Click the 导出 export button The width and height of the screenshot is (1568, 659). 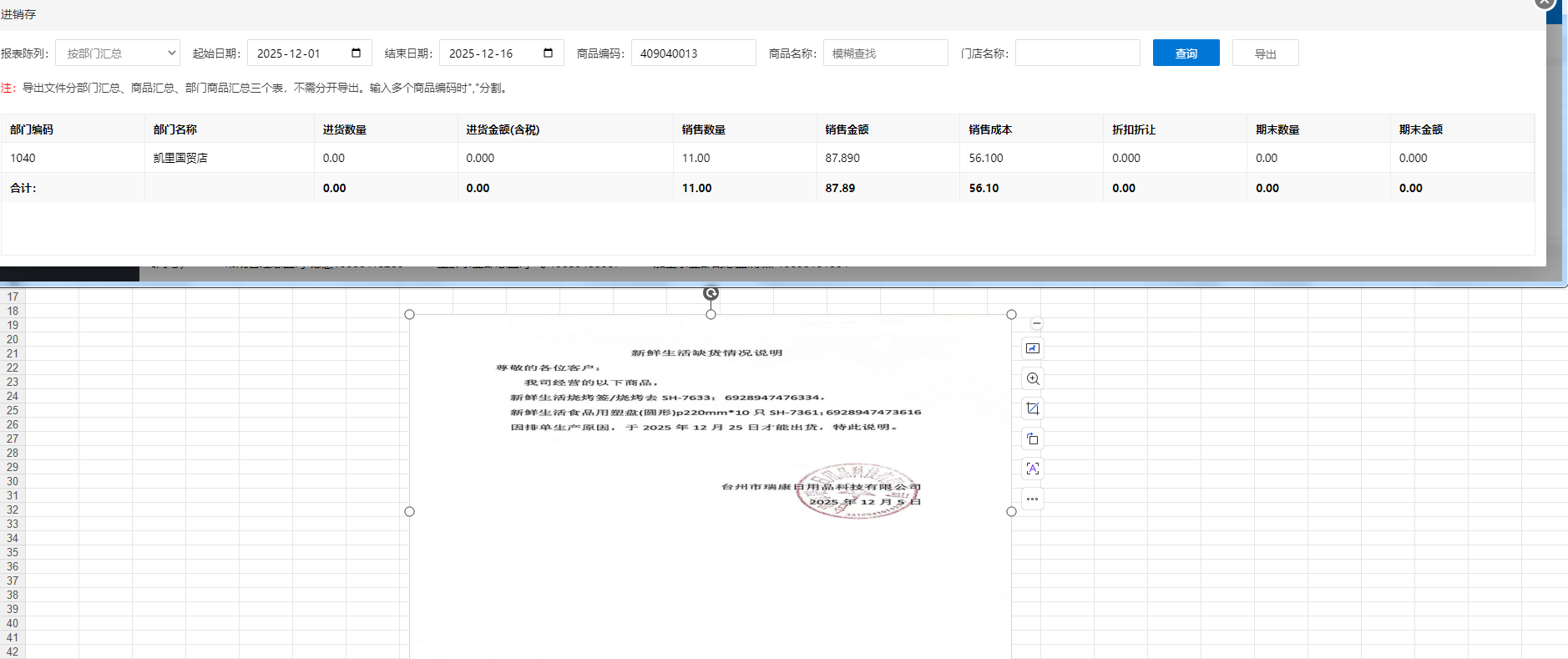tap(1265, 53)
